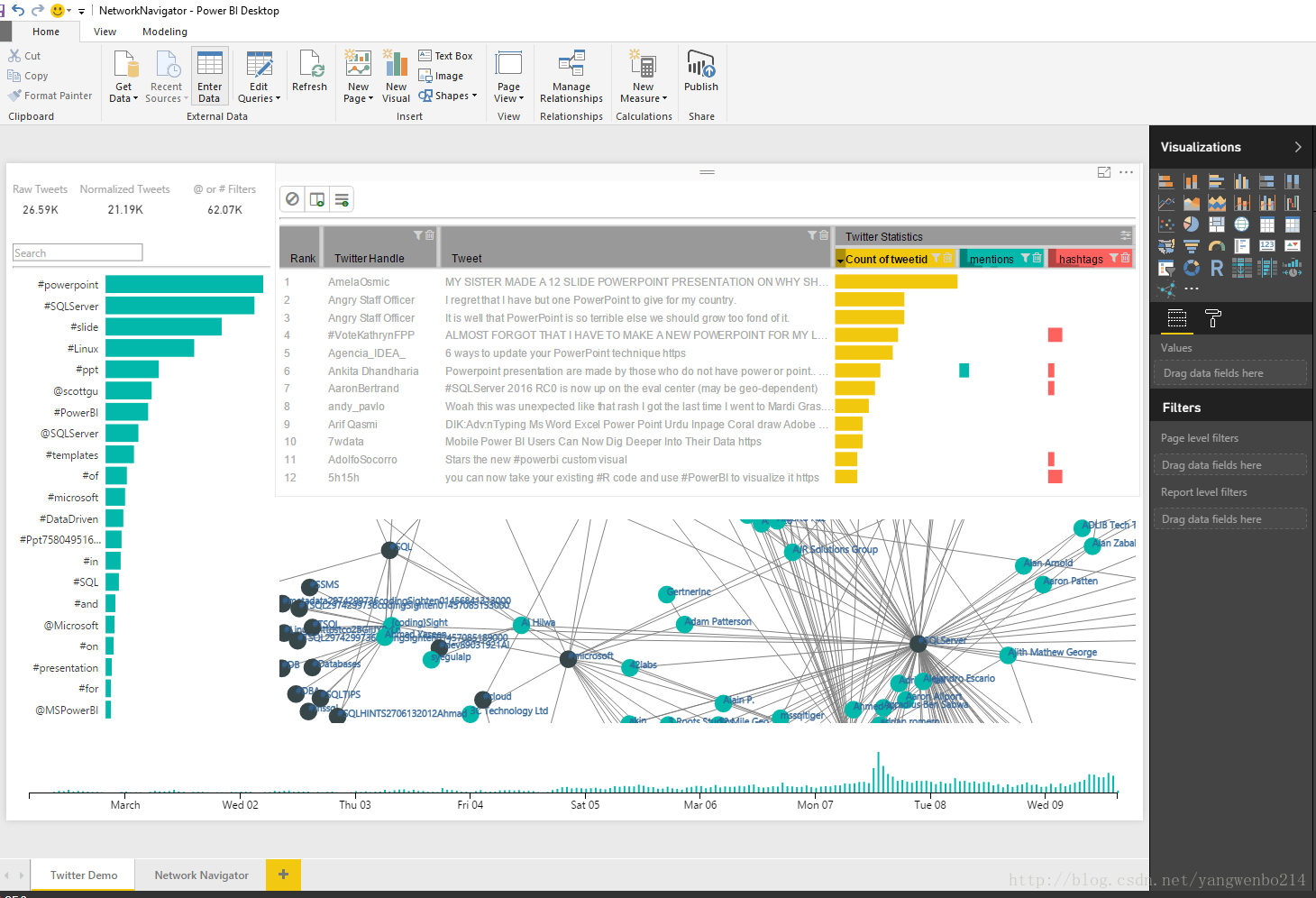Select the line chart visualization
This screenshot has width=1316, height=898.
pyautogui.click(x=1166, y=203)
